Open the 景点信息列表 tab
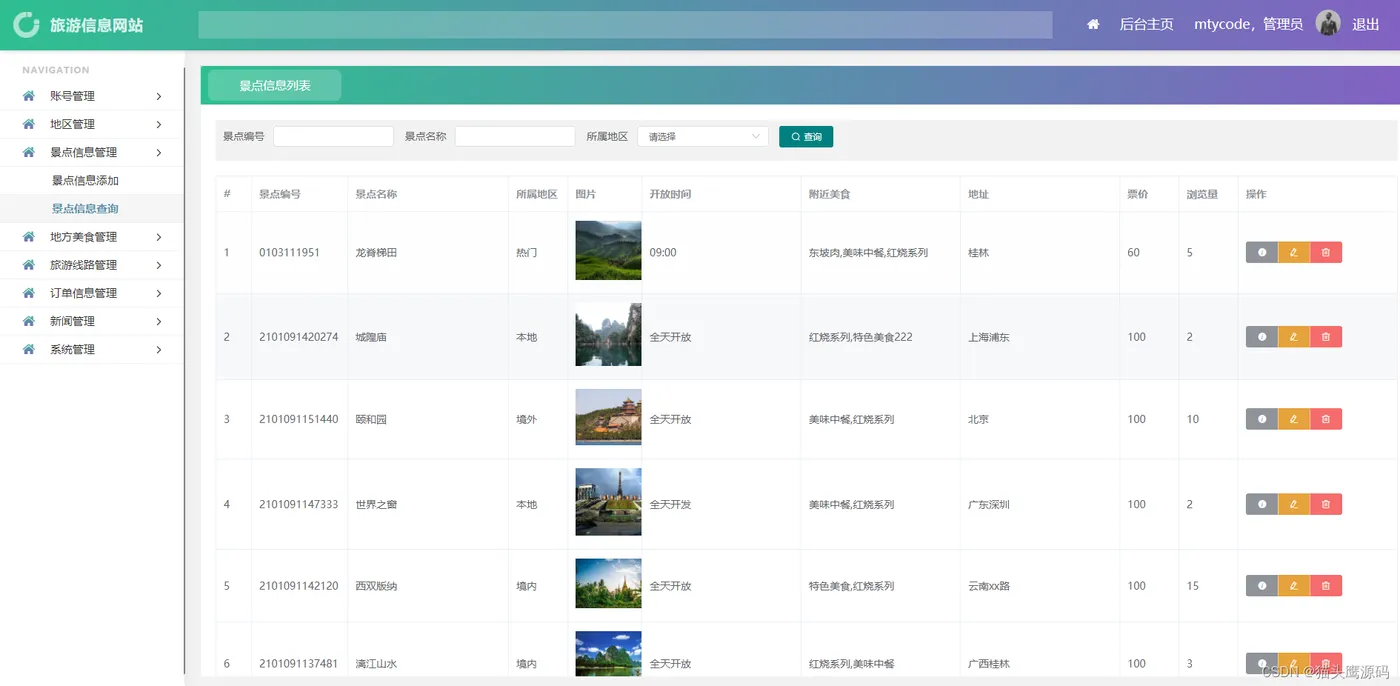 click(x=275, y=86)
